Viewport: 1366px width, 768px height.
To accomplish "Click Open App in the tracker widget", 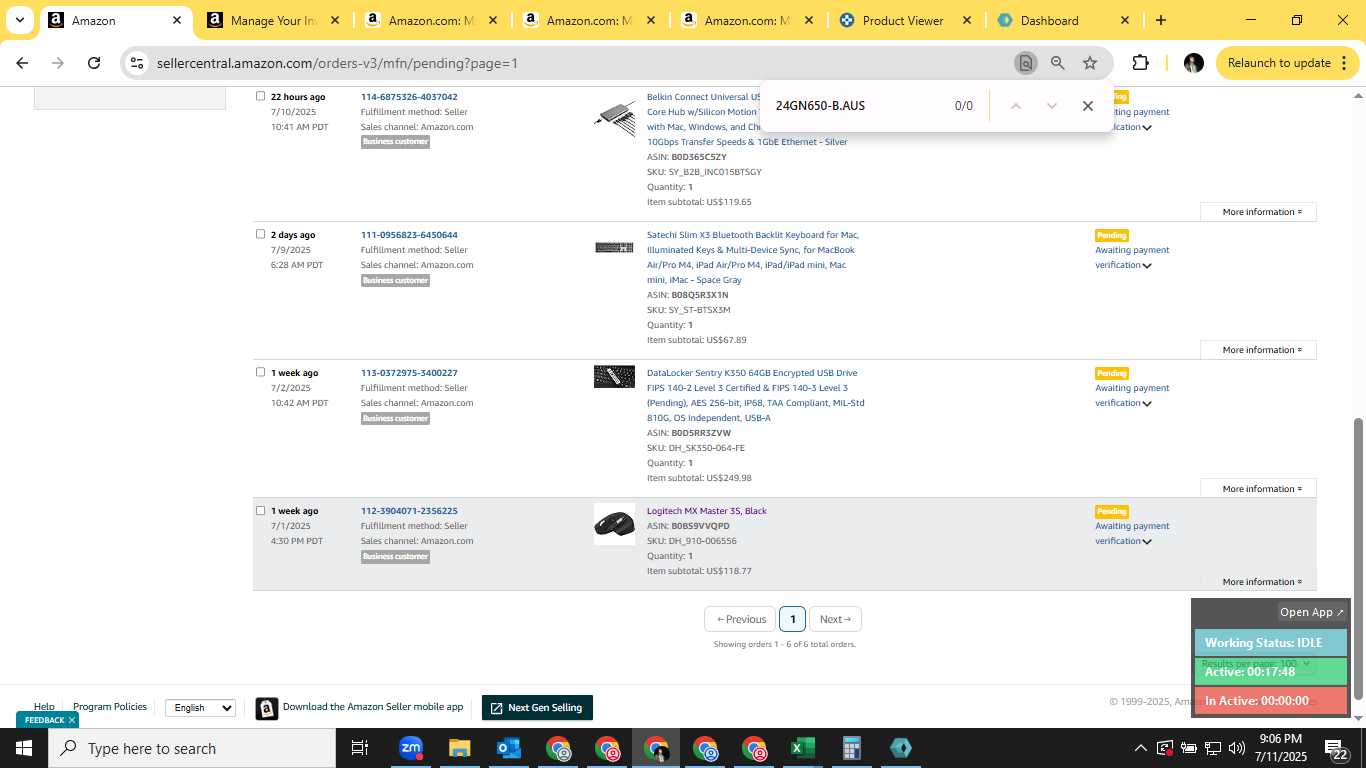I will (1312, 612).
